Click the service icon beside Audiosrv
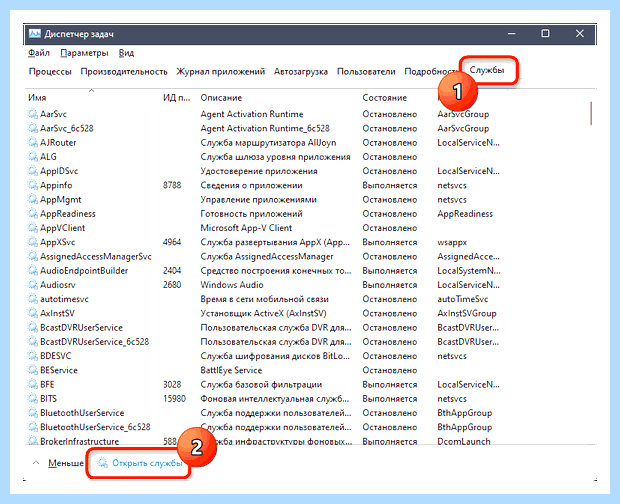This screenshot has height=504, width=620. 33,285
